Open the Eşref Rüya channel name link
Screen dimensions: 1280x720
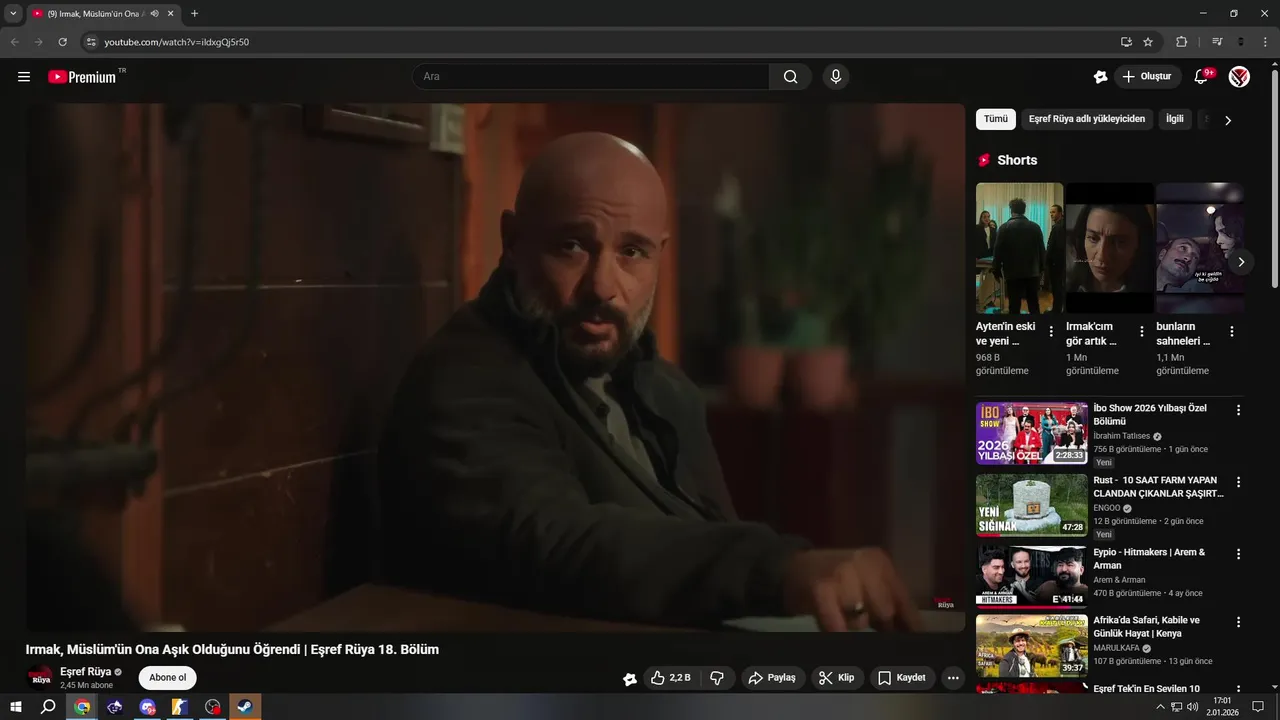(85, 672)
